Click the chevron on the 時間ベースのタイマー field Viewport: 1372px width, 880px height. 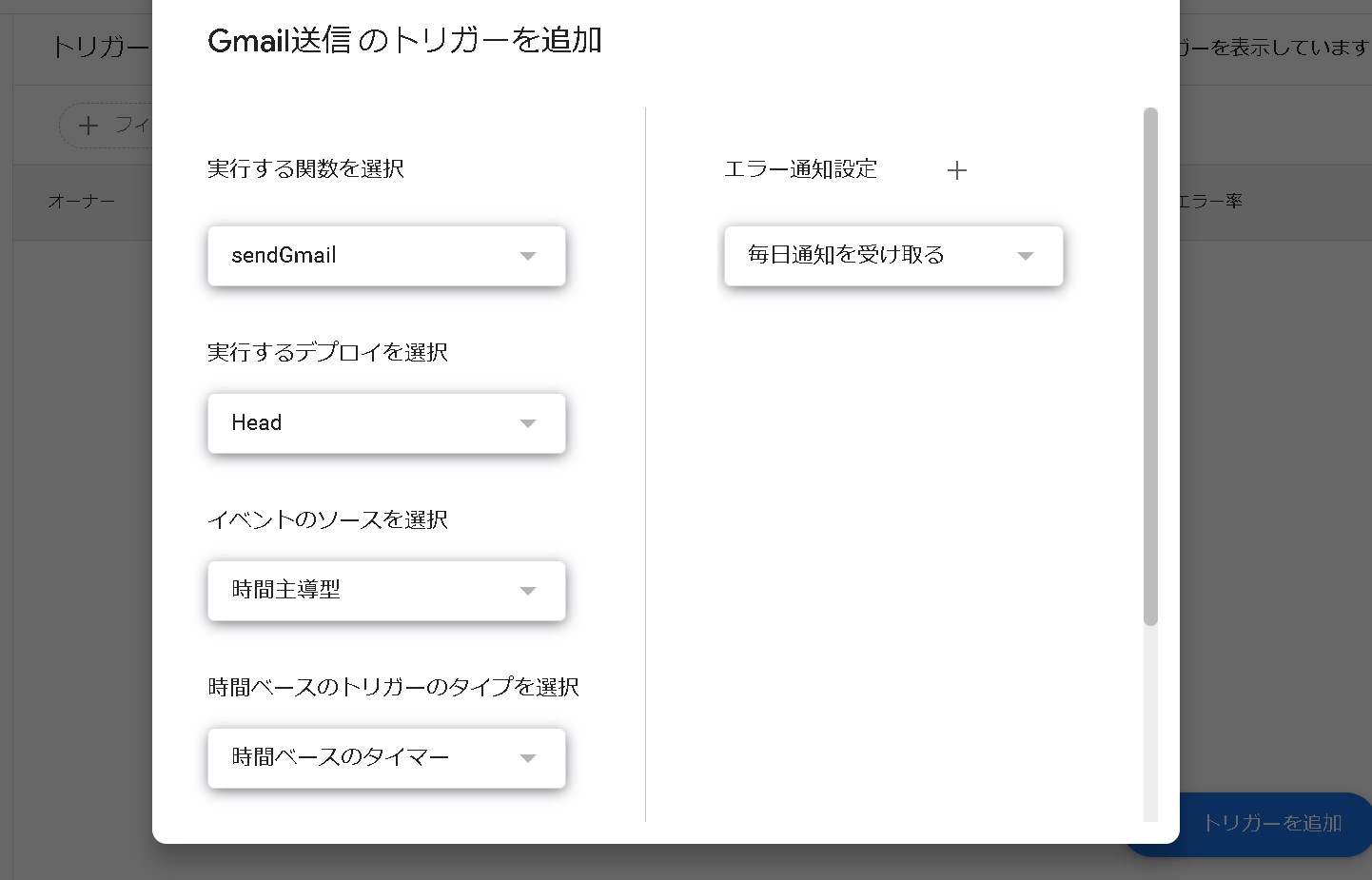click(528, 758)
